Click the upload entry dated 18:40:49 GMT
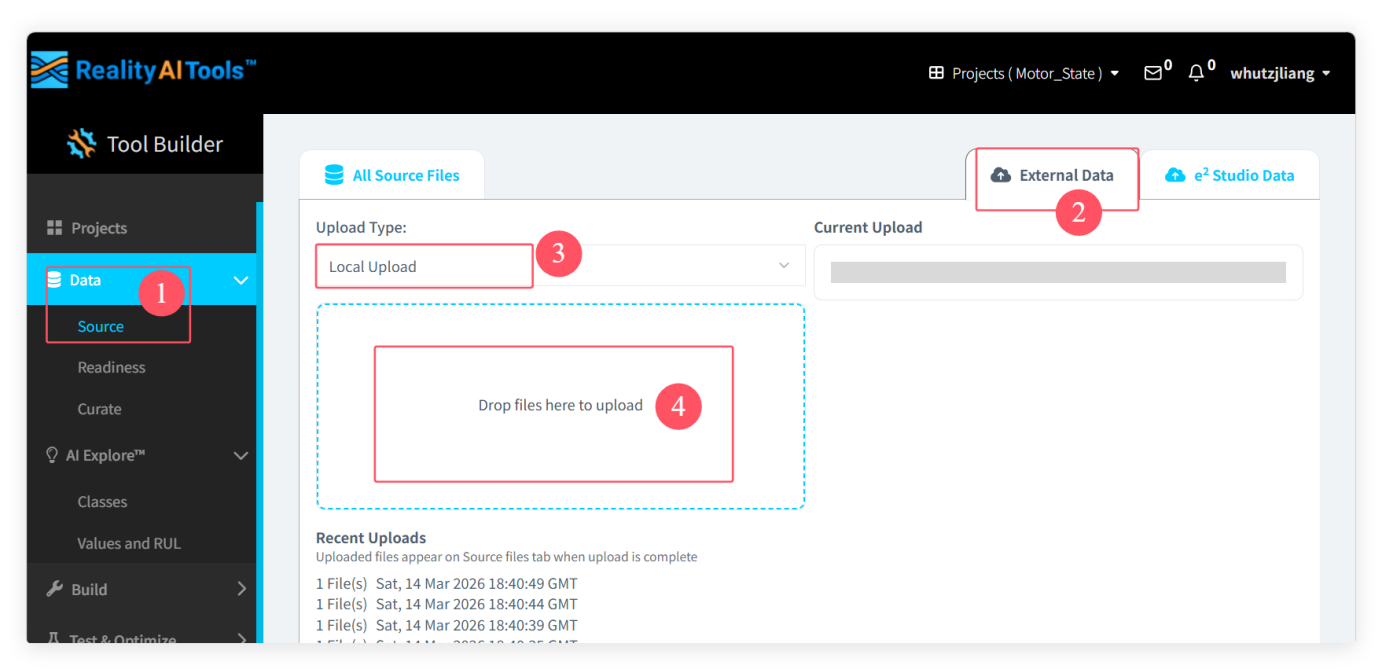The height and width of the screenshot is (669, 1382). click(447, 583)
